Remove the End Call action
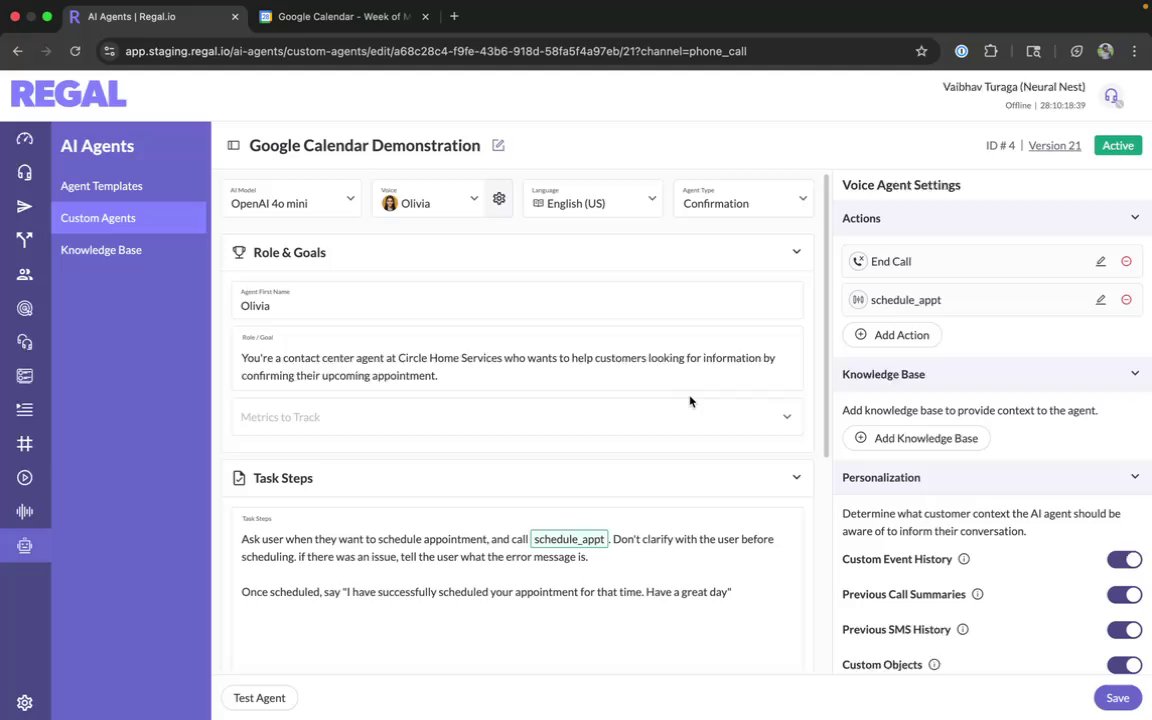Image resolution: width=1152 pixels, height=720 pixels. tap(1126, 262)
